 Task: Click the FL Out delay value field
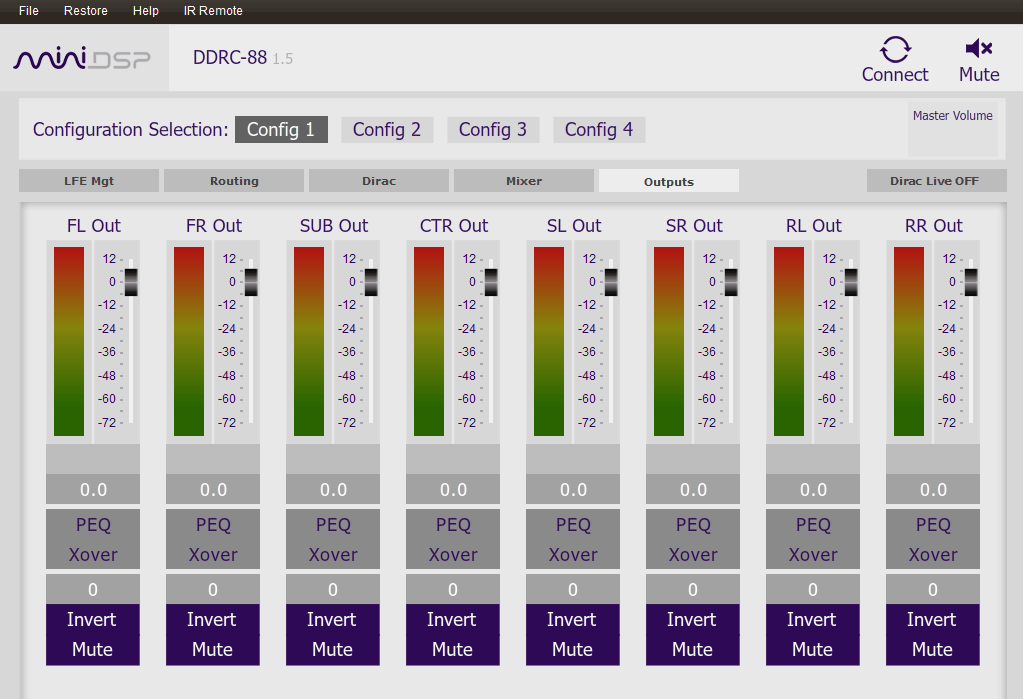[x=93, y=589]
